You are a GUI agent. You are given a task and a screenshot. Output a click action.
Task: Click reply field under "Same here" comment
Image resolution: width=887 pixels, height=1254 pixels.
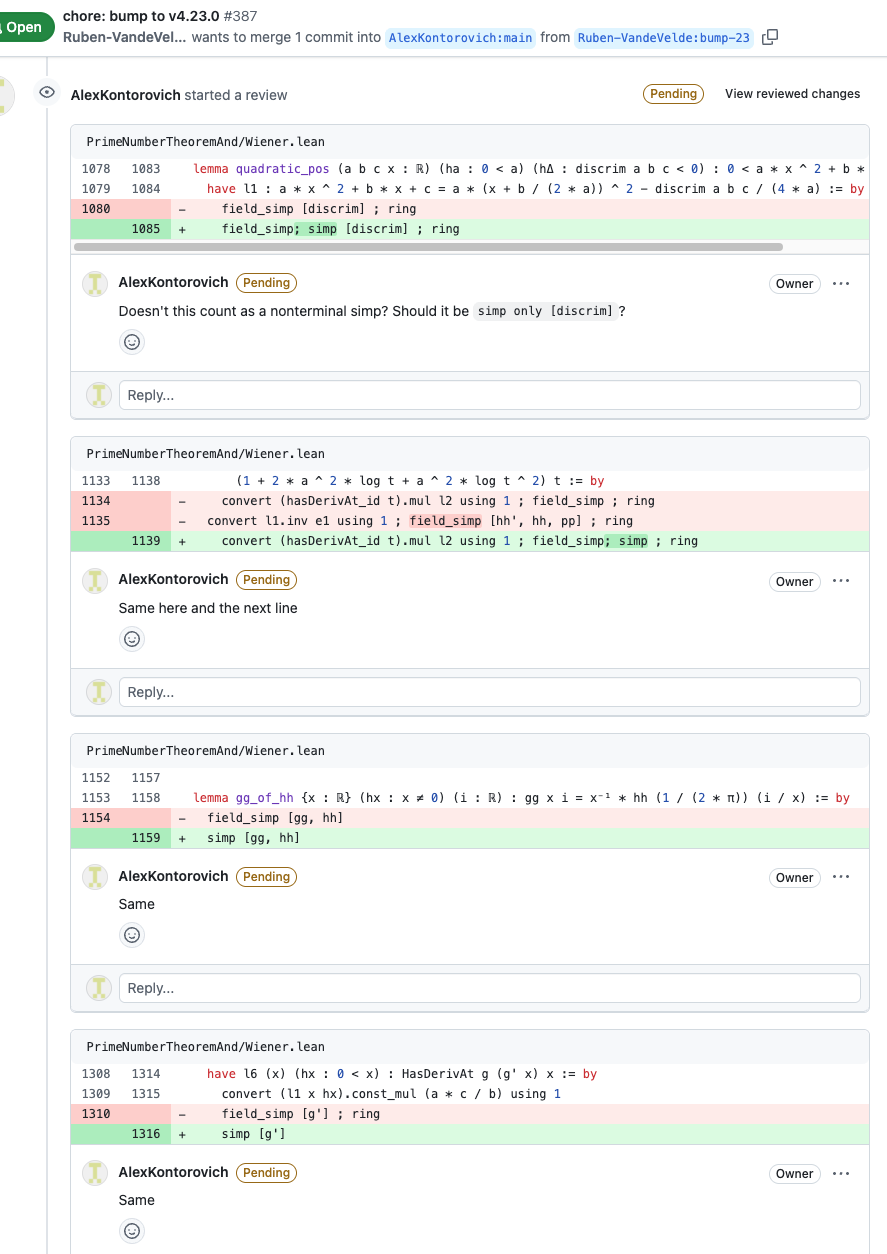489,692
